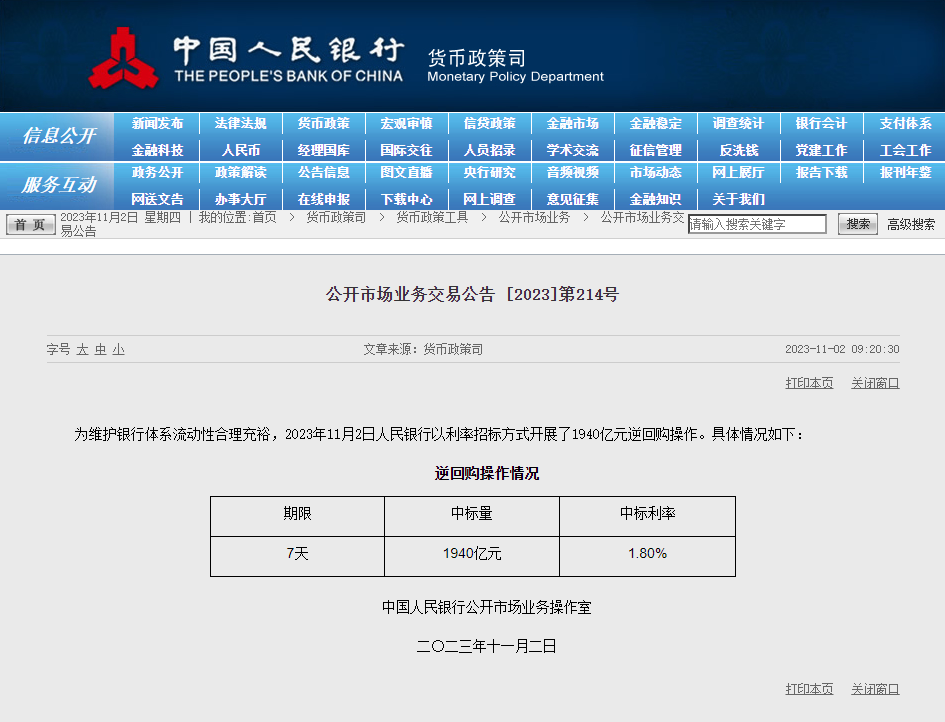Viewport: 945px width, 722px height.
Task: Open 法律法规 menu item
Action: [x=240, y=124]
